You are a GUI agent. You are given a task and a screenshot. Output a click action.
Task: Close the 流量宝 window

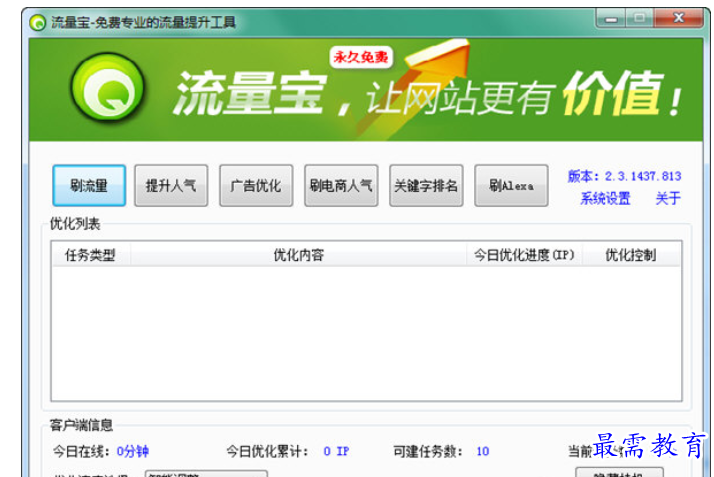(678, 18)
